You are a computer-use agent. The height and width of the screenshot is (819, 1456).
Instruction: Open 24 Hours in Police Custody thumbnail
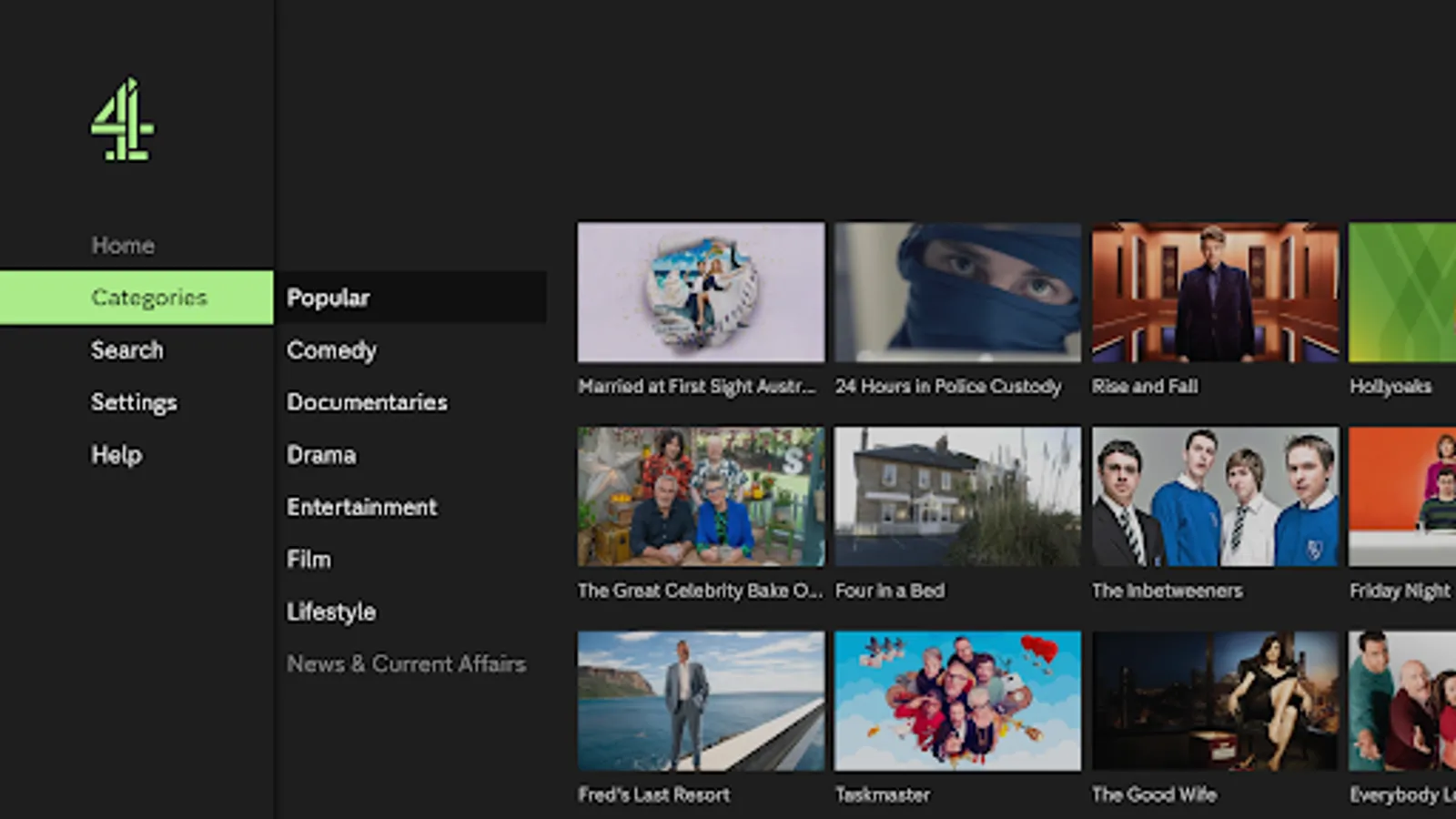point(958,292)
